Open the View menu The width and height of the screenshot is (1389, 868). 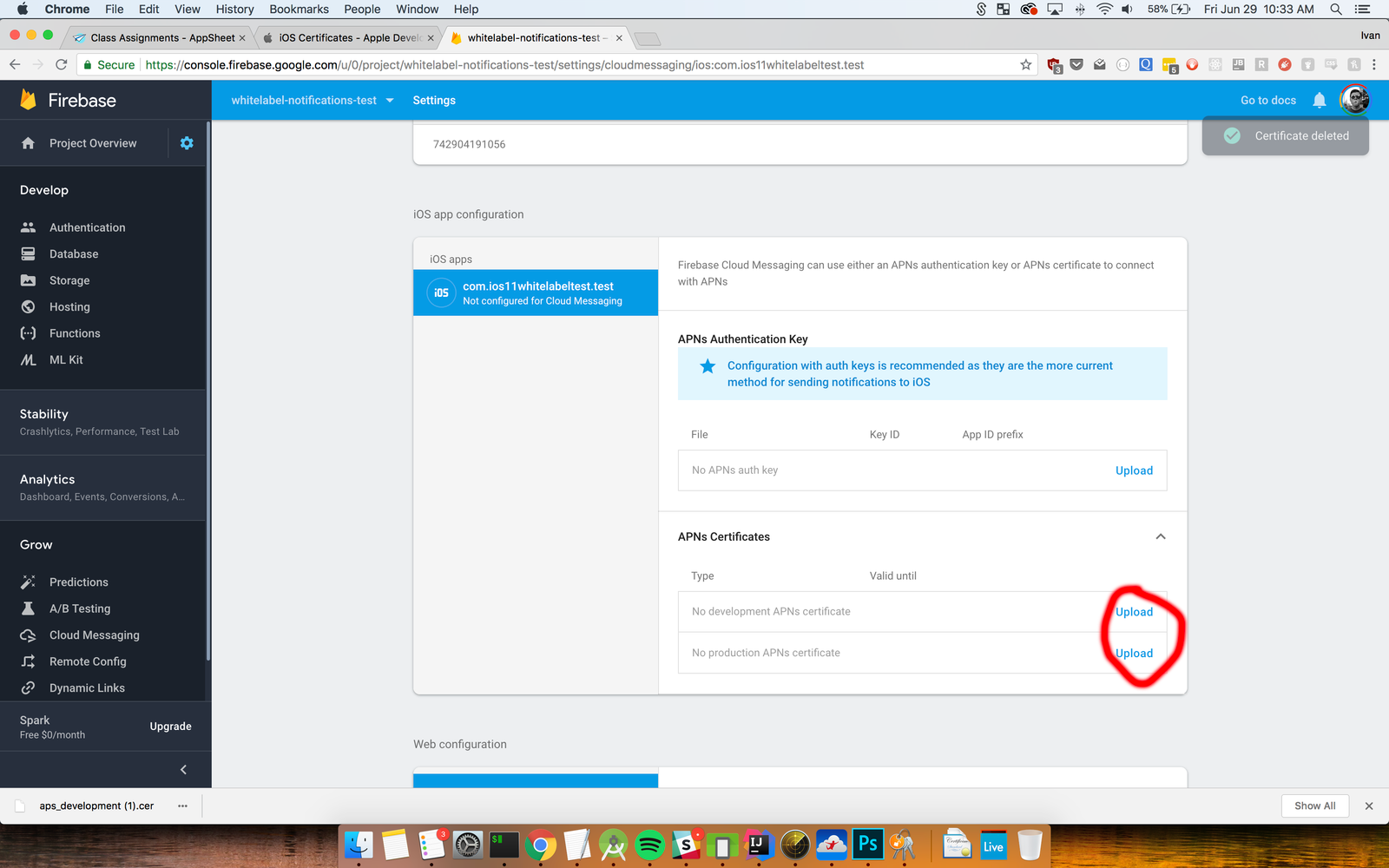pos(188,9)
